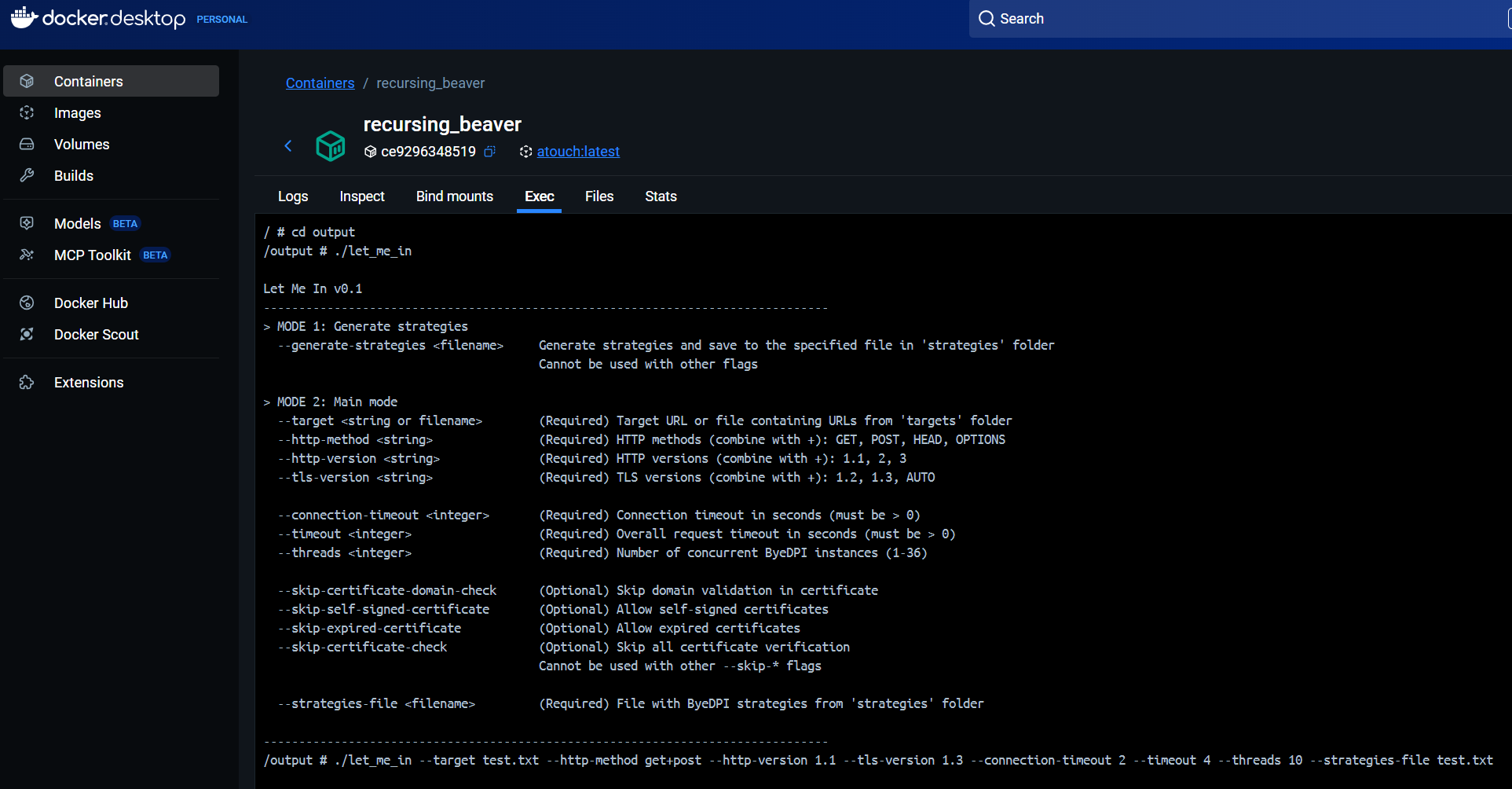The image size is (1512, 789).
Task: Click the Containers breadcrumb link
Action: click(320, 83)
